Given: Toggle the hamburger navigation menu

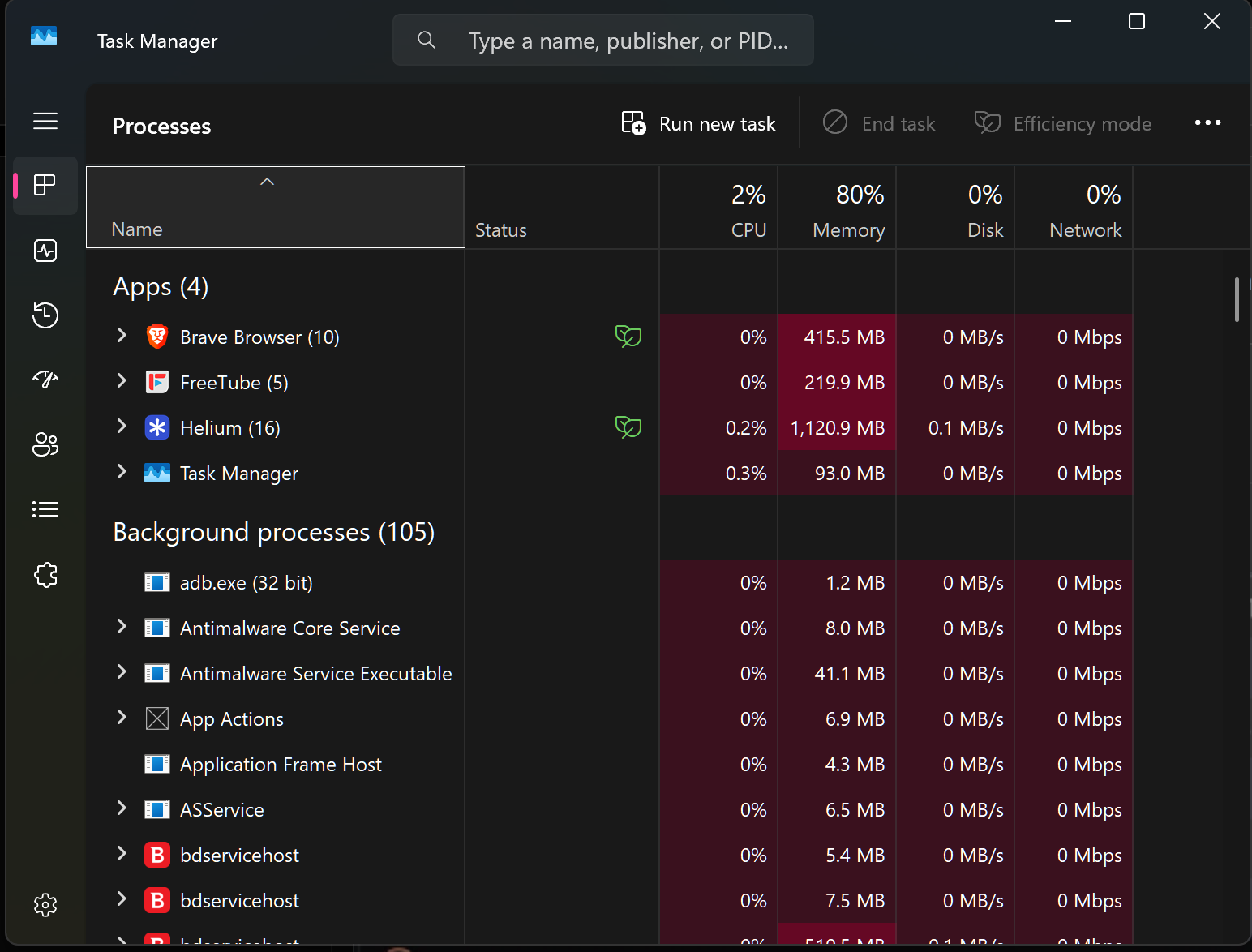Looking at the screenshot, I should click(x=45, y=121).
